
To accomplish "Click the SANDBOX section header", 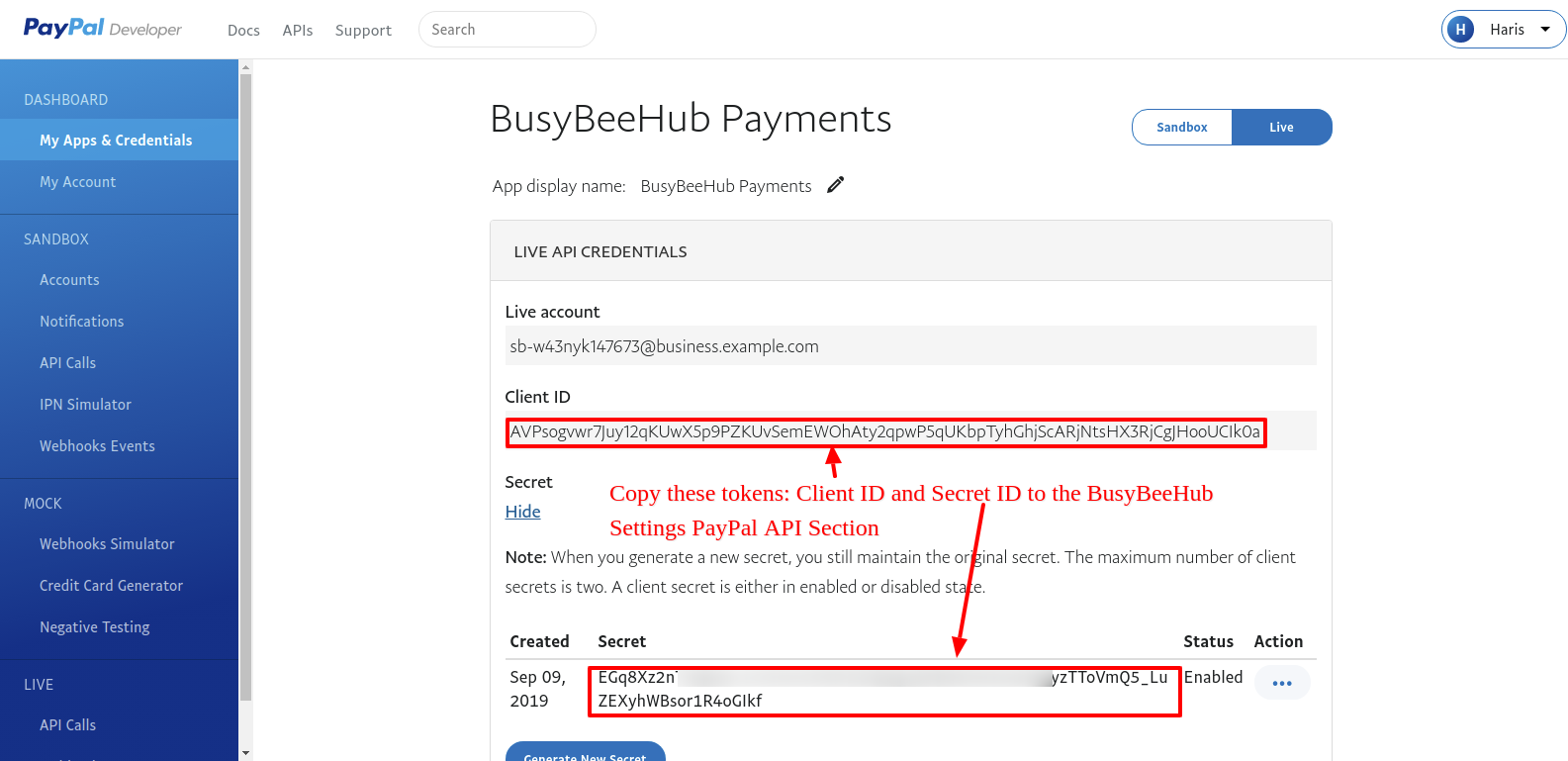I will [56, 239].
